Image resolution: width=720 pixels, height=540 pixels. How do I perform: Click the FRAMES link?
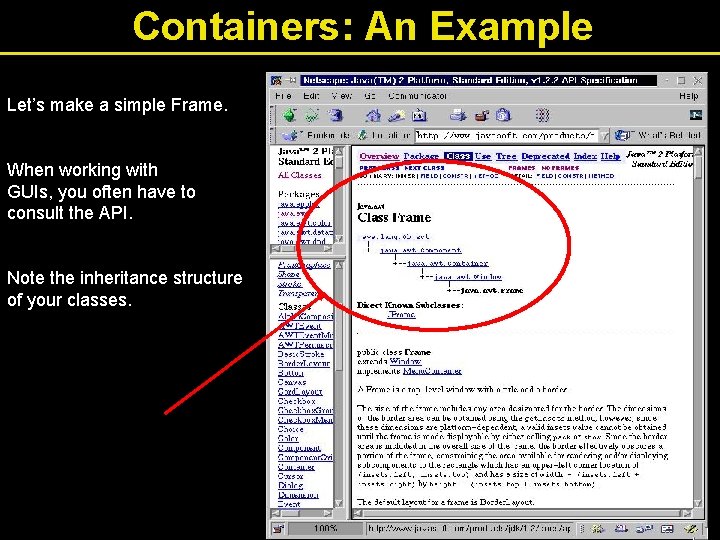click(522, 168)
